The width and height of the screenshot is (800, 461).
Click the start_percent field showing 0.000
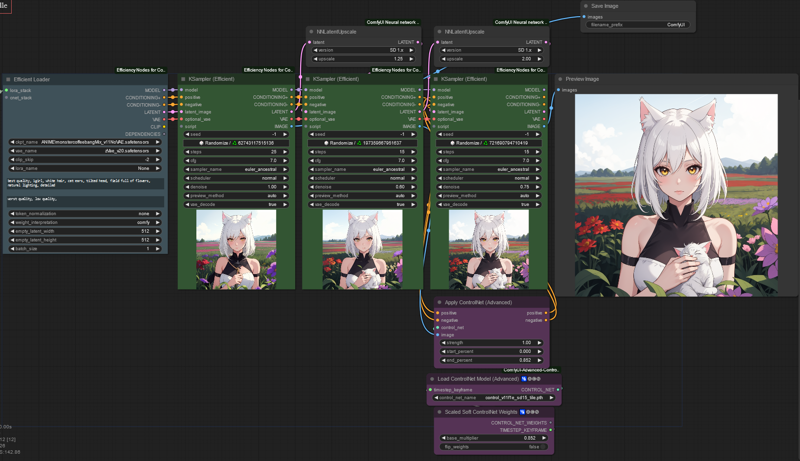491,351
